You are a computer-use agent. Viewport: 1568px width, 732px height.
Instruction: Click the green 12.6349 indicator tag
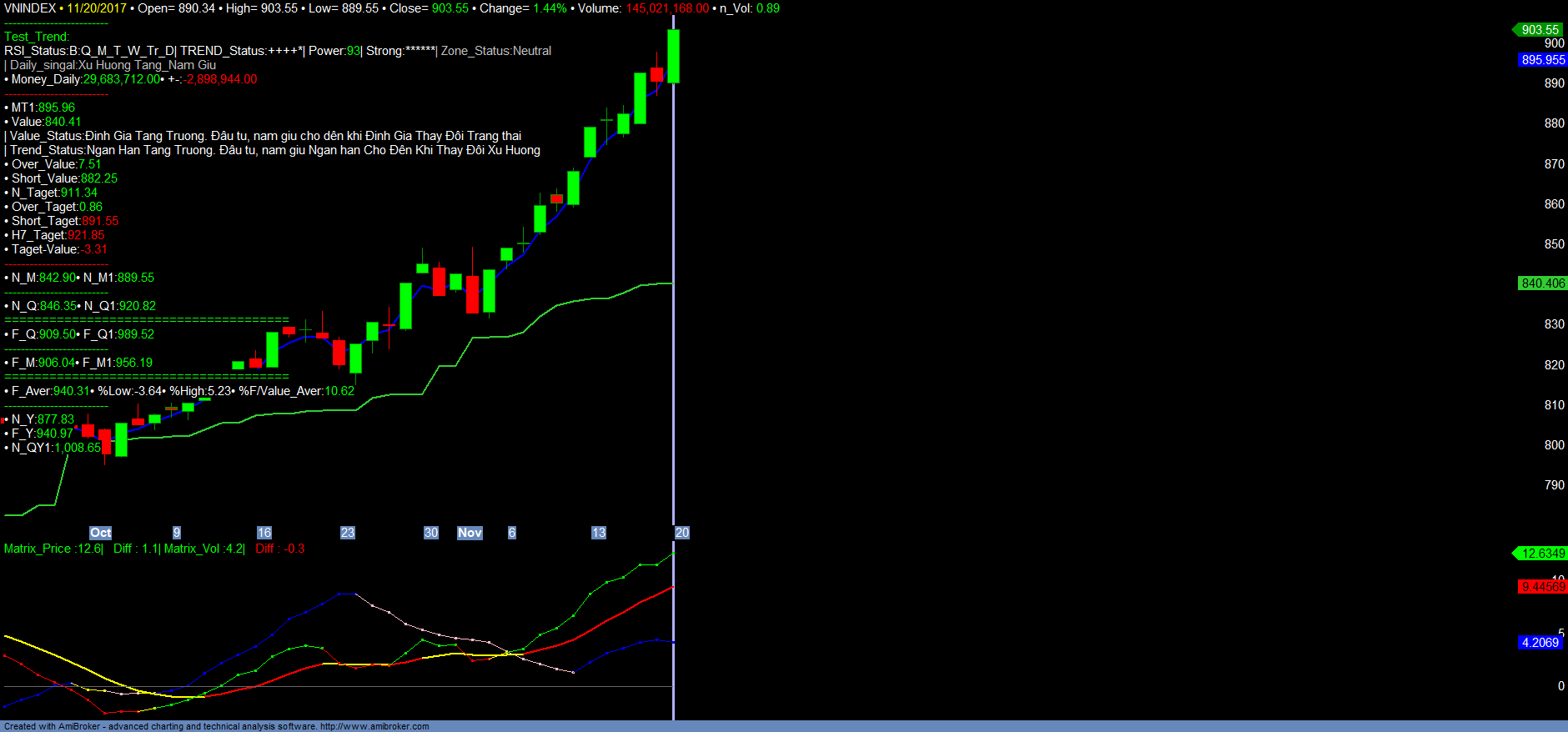1542,554
